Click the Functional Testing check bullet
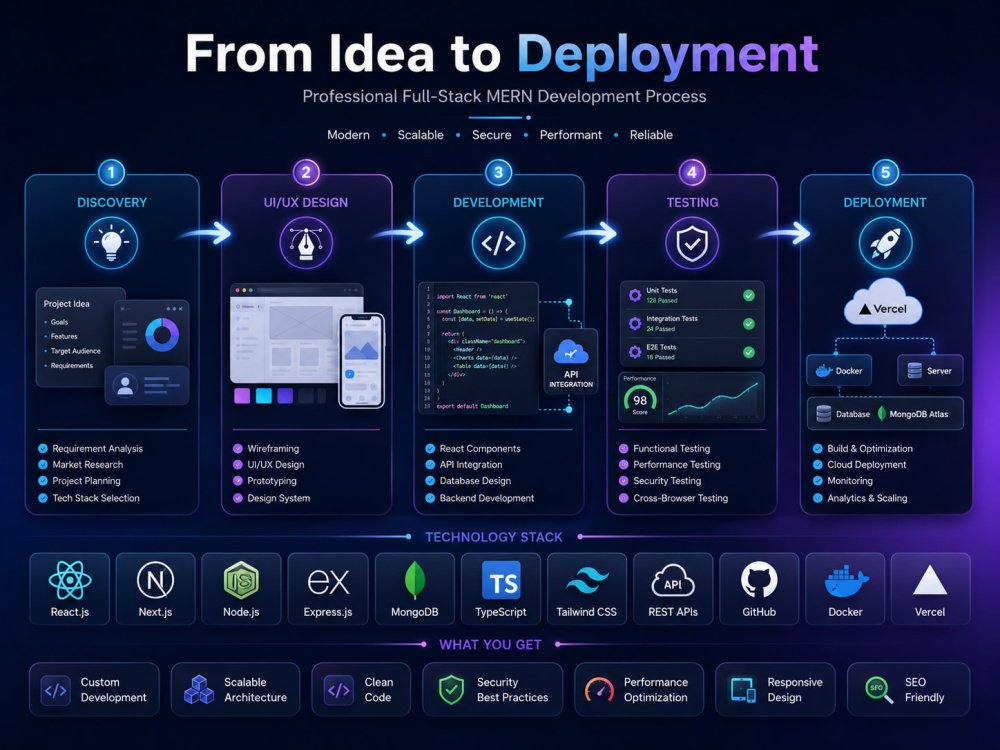Viewport: 1000px width, 750px height. click(x=624, y=448)
